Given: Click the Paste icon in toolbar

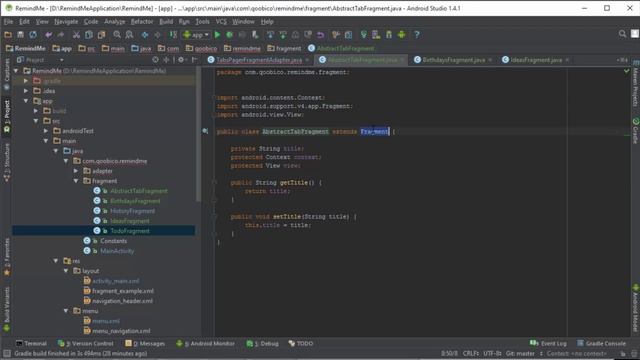Looking at the screenshot, I should 101,35.
